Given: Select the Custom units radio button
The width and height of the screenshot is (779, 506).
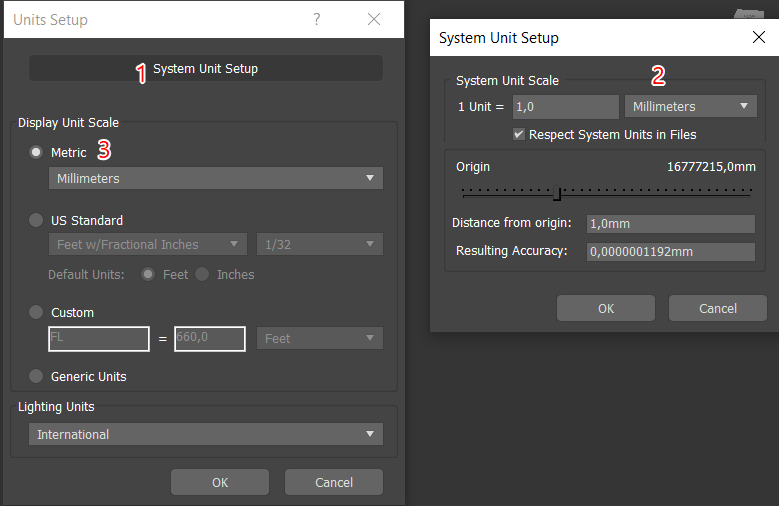Looking at the screenshot, I should coord(37,312).
